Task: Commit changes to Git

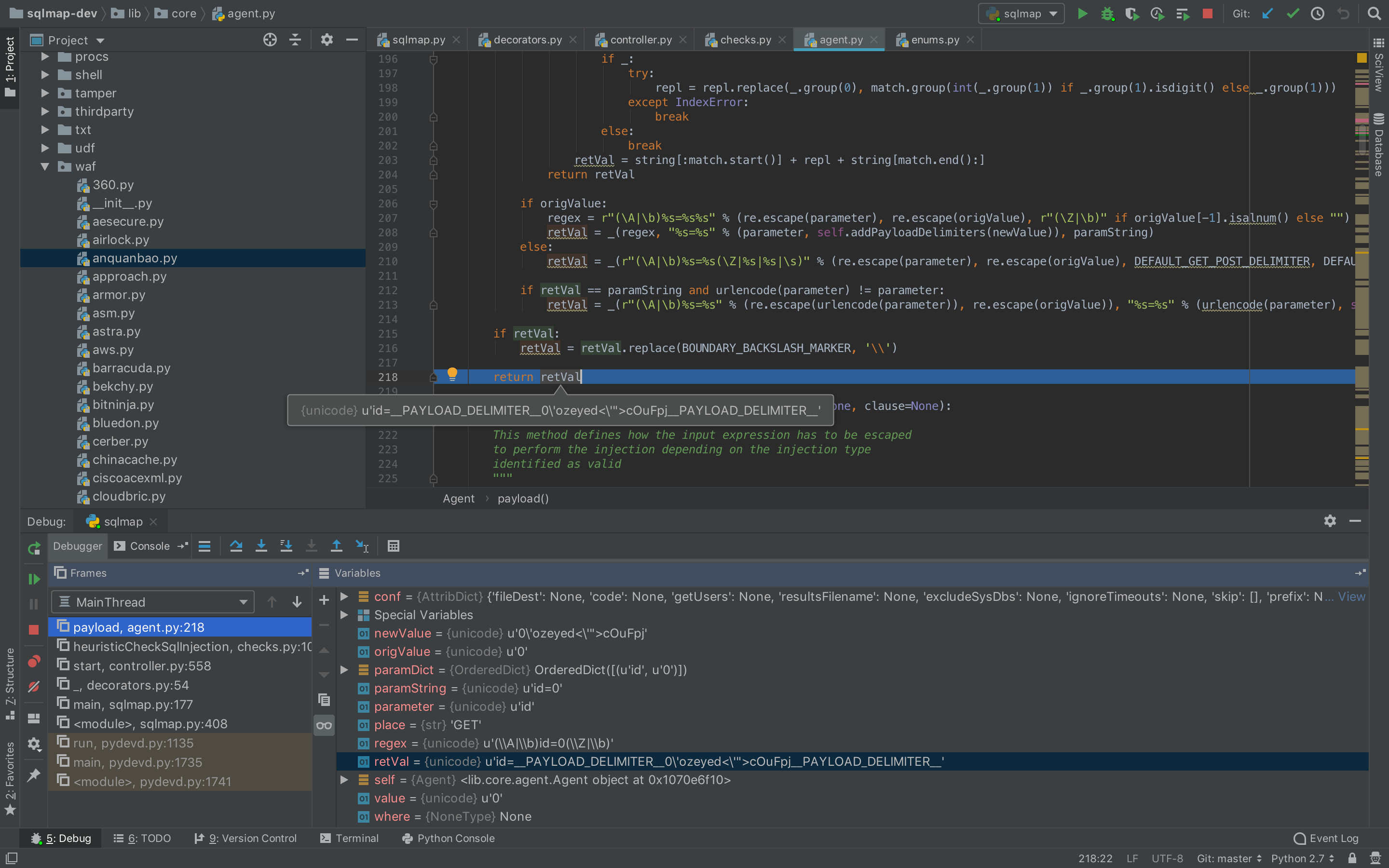Action: 1293,13
